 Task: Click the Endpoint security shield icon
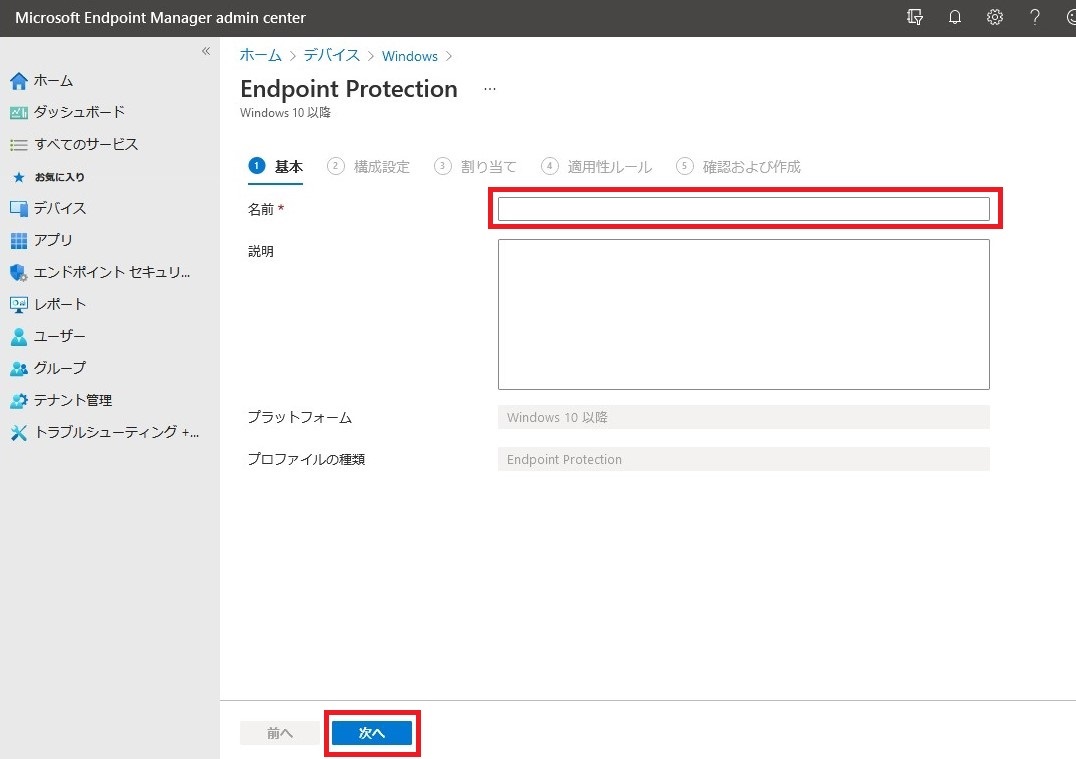[19, 272]
